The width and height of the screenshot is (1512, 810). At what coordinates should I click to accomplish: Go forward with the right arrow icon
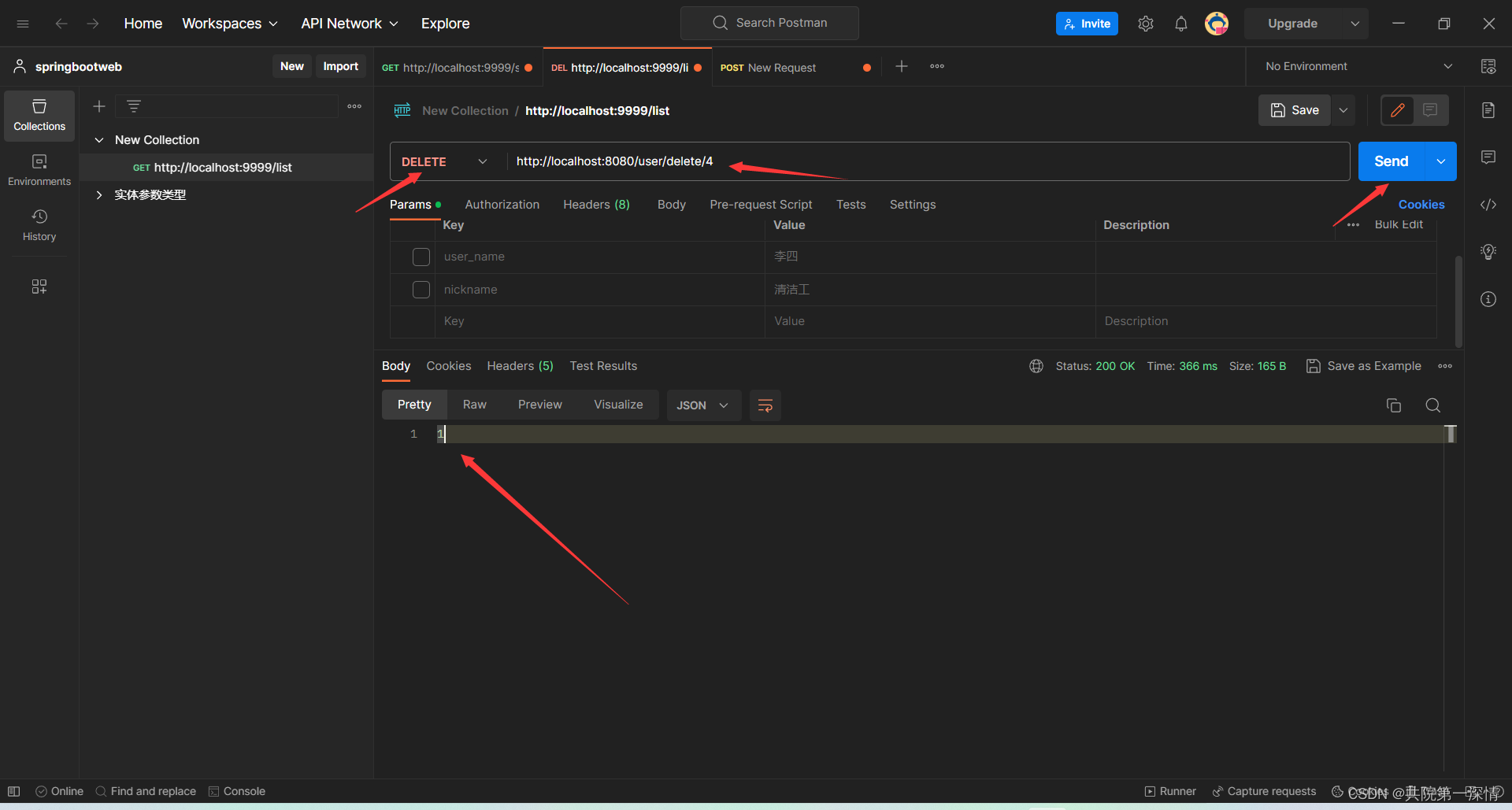[x=93, y=24]
